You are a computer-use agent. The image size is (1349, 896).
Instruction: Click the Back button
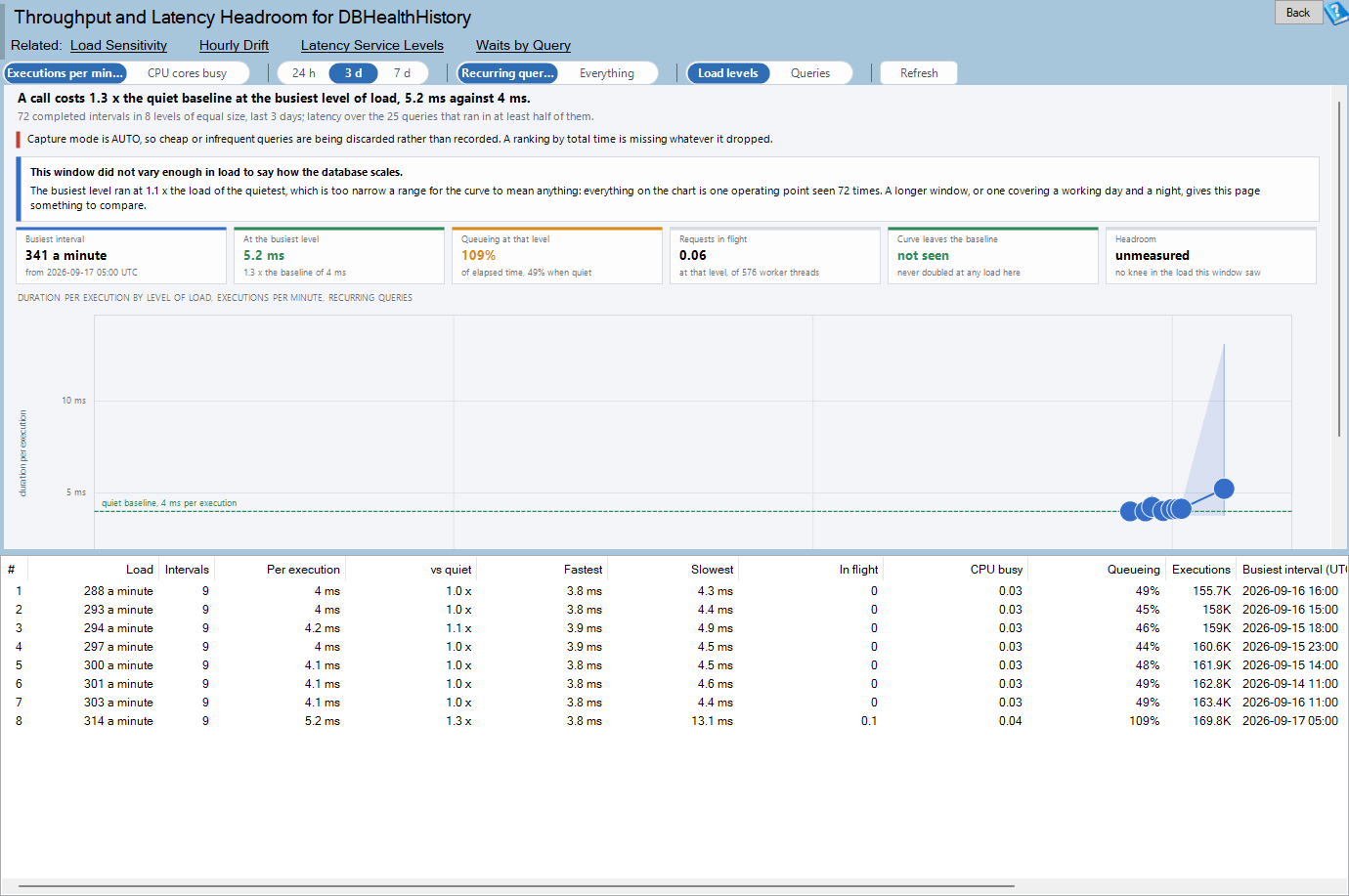coord(1298,13)
